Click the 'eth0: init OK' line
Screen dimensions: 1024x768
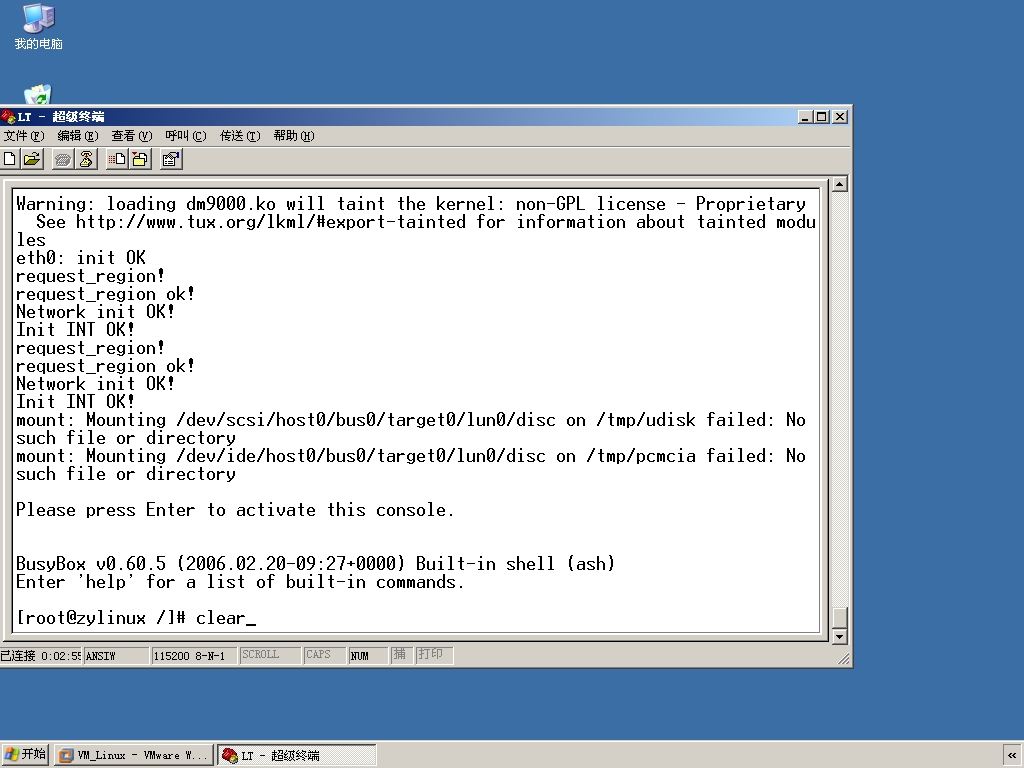(80, 258)
